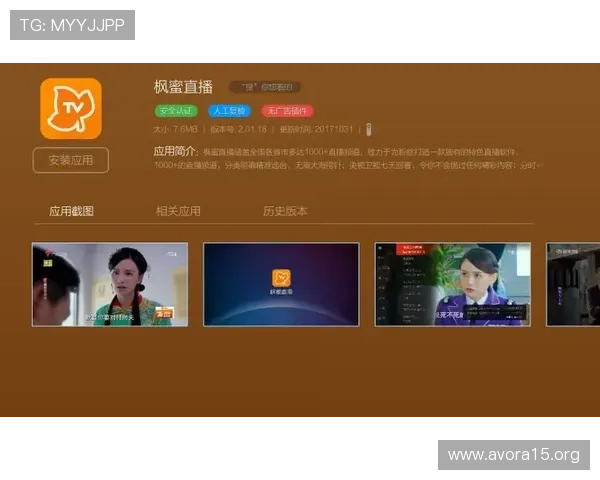This screenshot has width=600, height=480.
Task: Click the 版本号 2.01.18 text
Action: pos(239,129)
